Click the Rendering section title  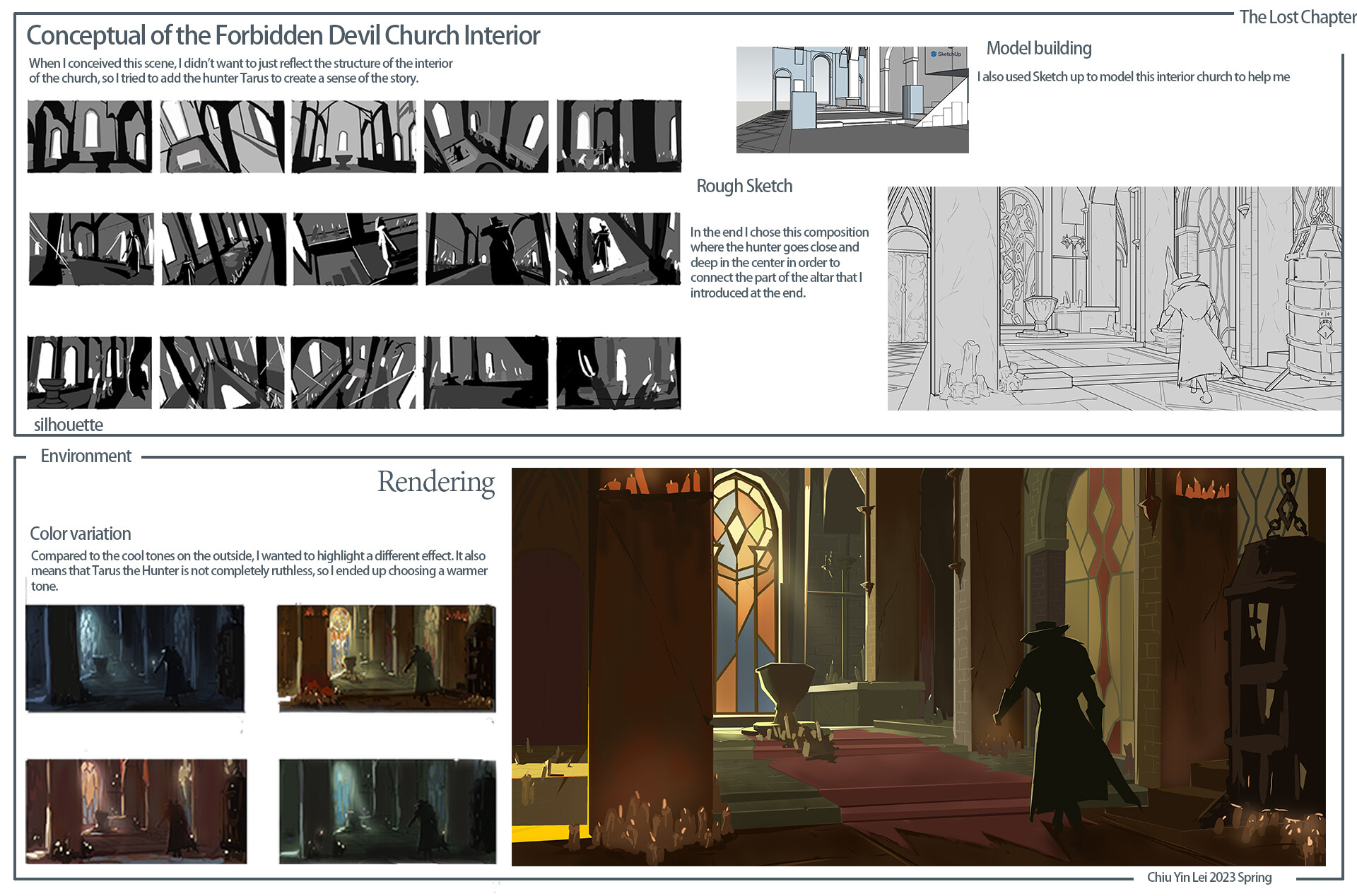(435, 483)
